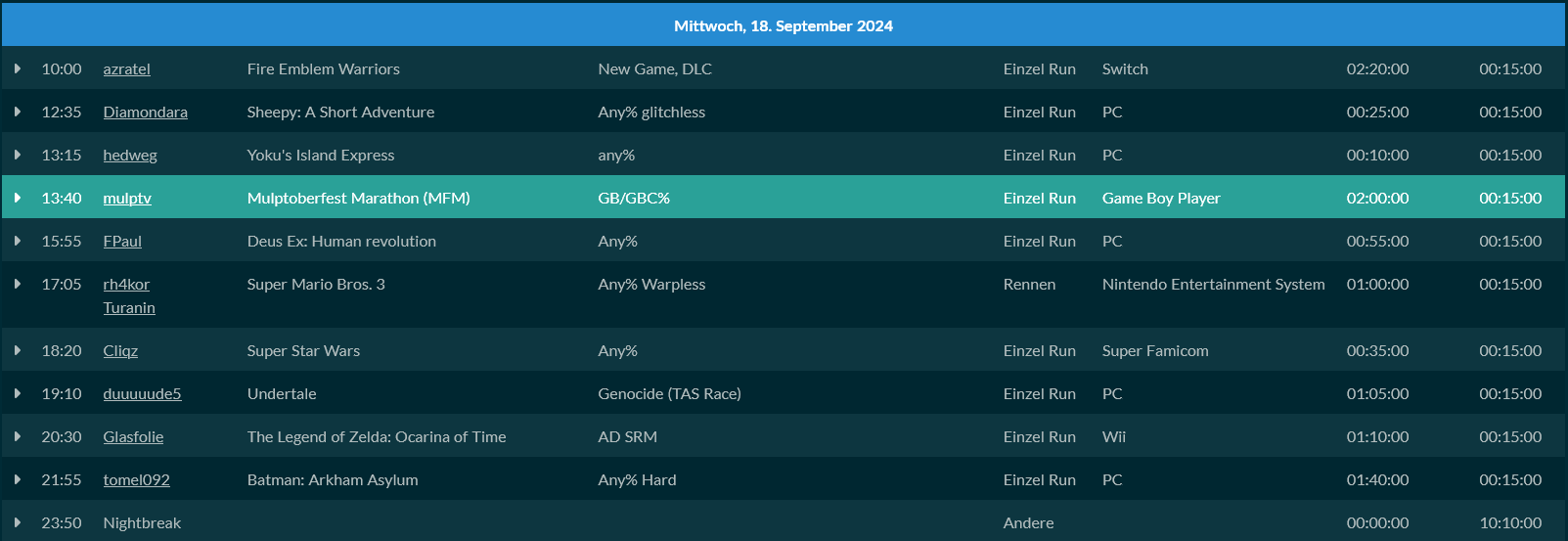Open runner azratel's profile link

[x=127, y=69]
